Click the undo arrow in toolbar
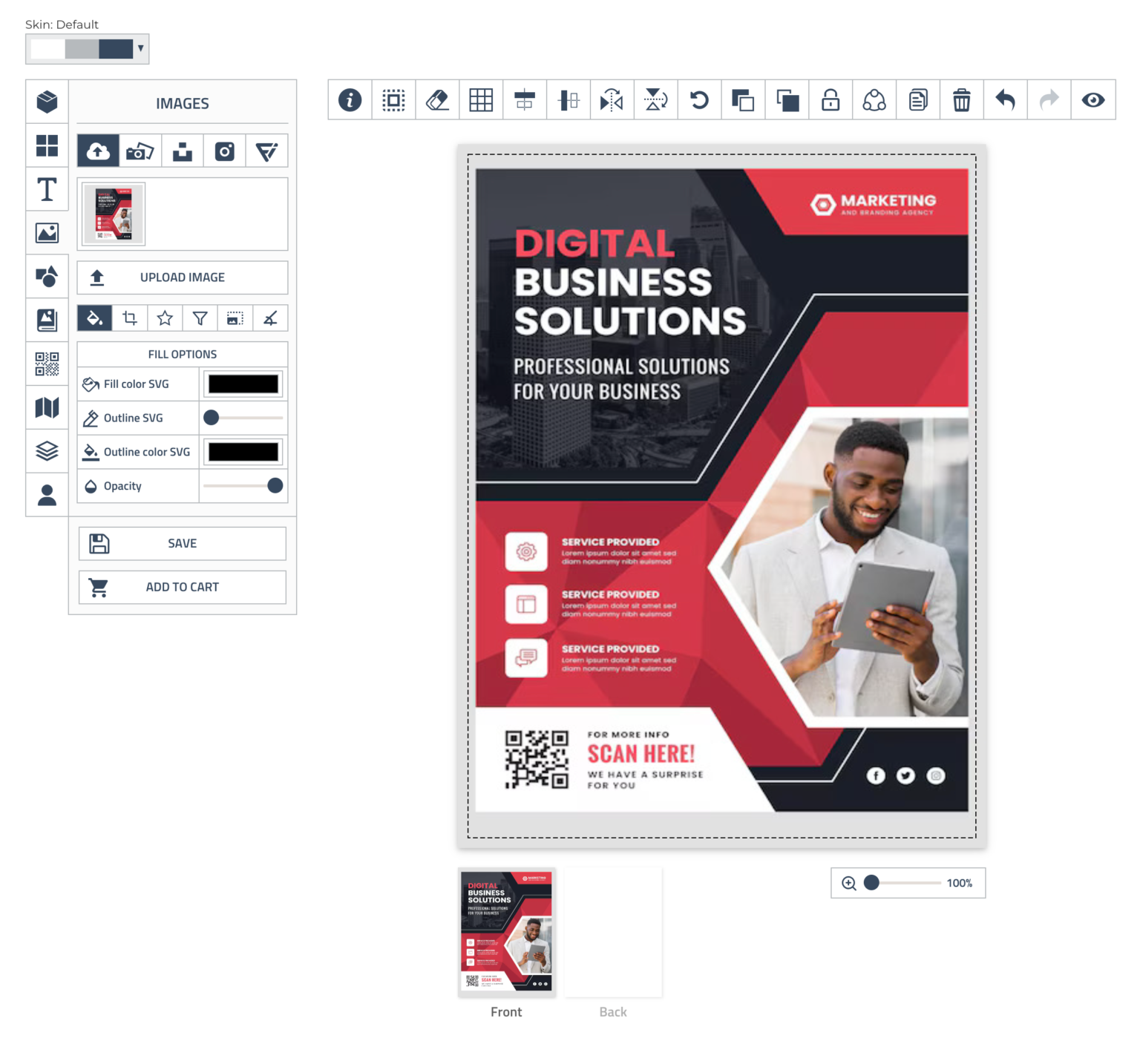This screenshot has height=1064, width=1140. click(1005, 100)
